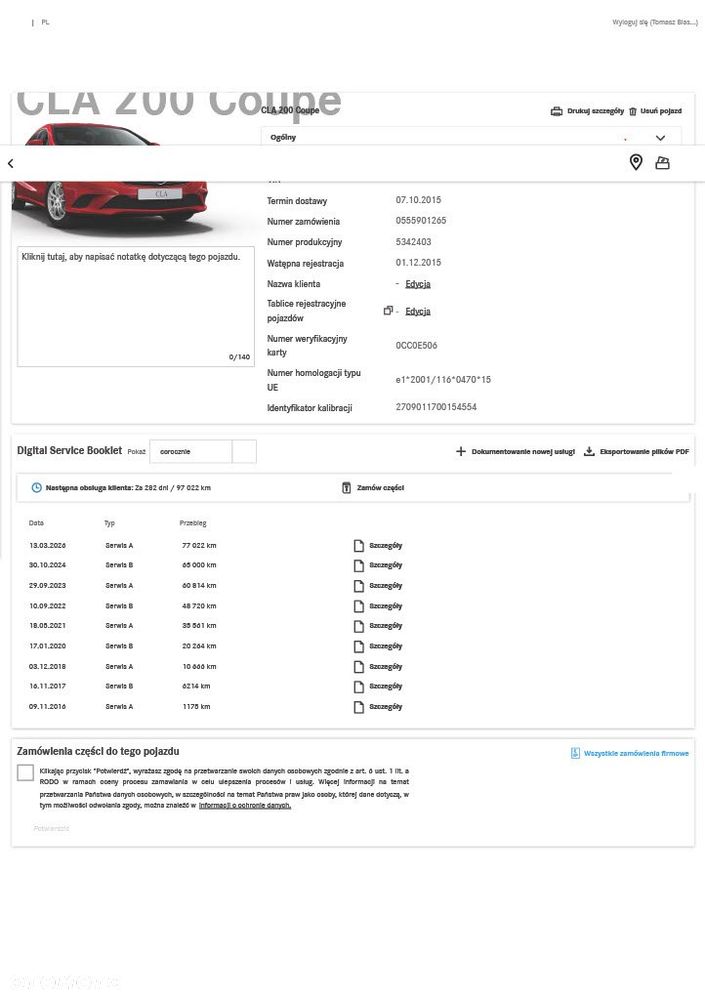
Task: Open Szczegóły for the 17.01.2020 service
Action: pyautogui.click(x=385, y=646)
